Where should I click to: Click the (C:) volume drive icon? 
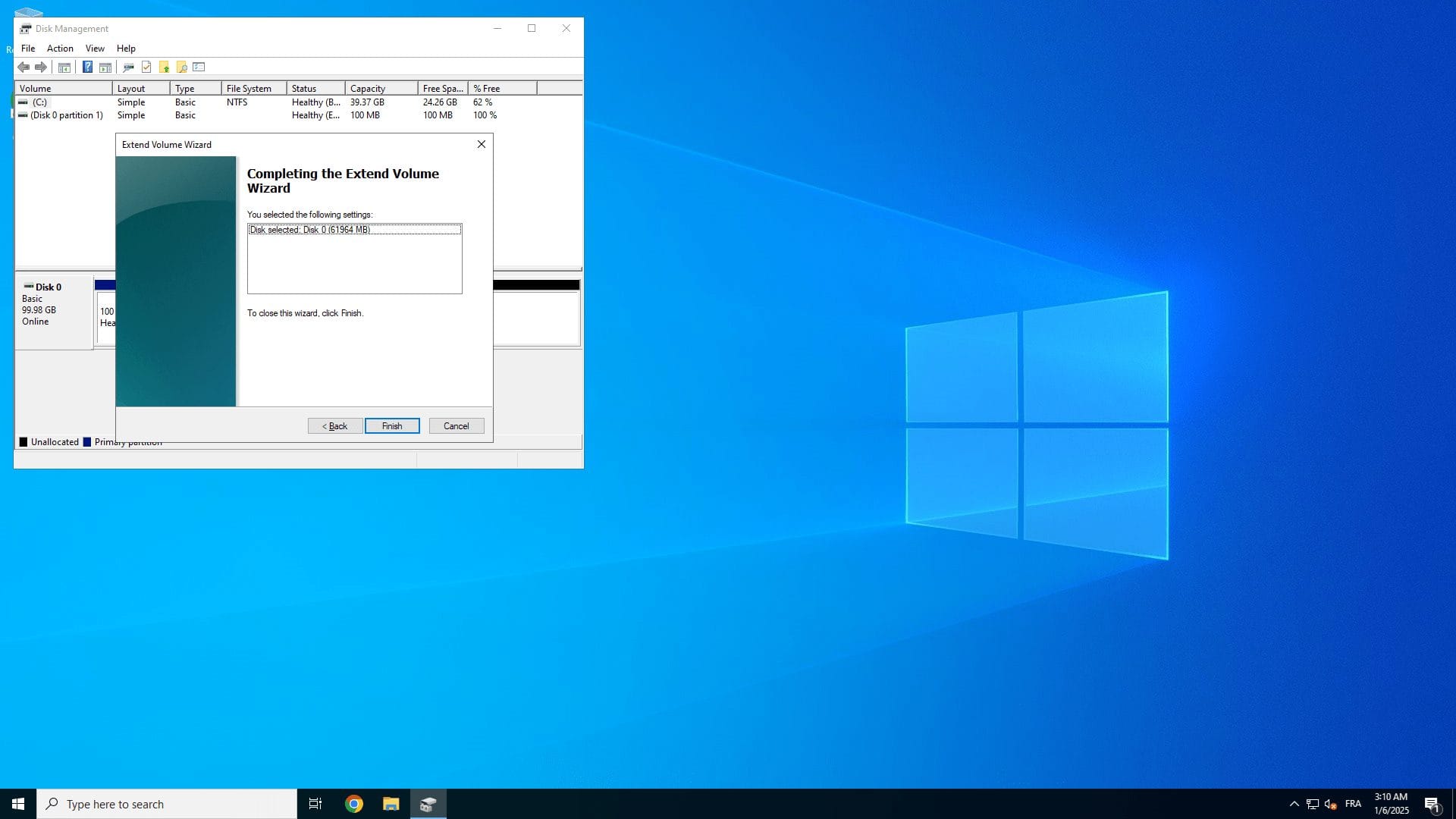pyautogui.click(x=23, y=102)
